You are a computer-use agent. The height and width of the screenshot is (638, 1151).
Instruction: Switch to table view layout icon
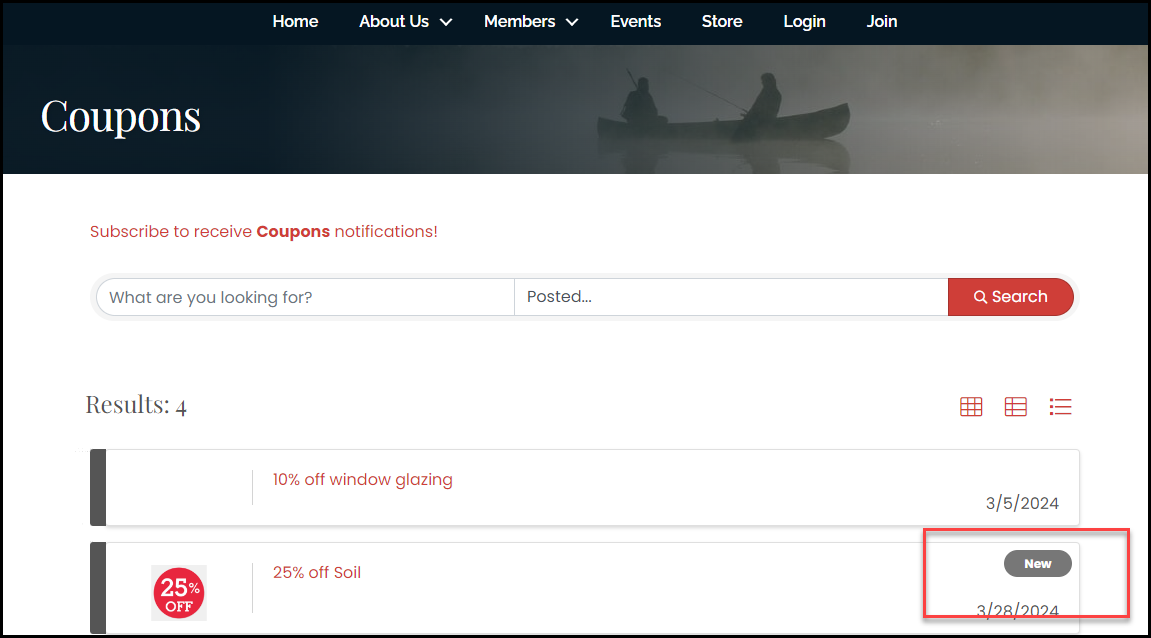click(x=1015, y=406)
